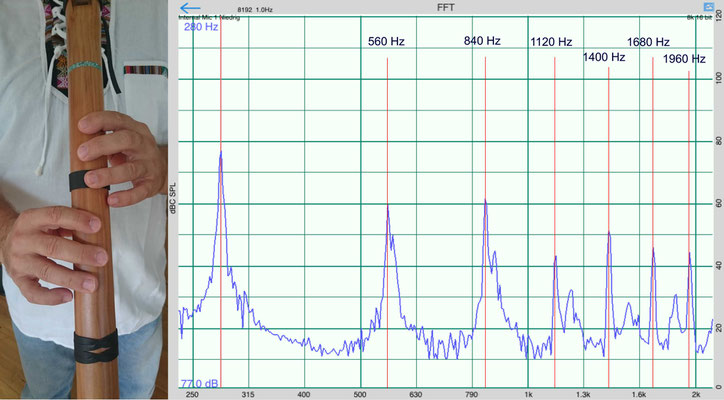
Task: Click the 560 Hz spectrum peak tip
Action: point(388,206)
